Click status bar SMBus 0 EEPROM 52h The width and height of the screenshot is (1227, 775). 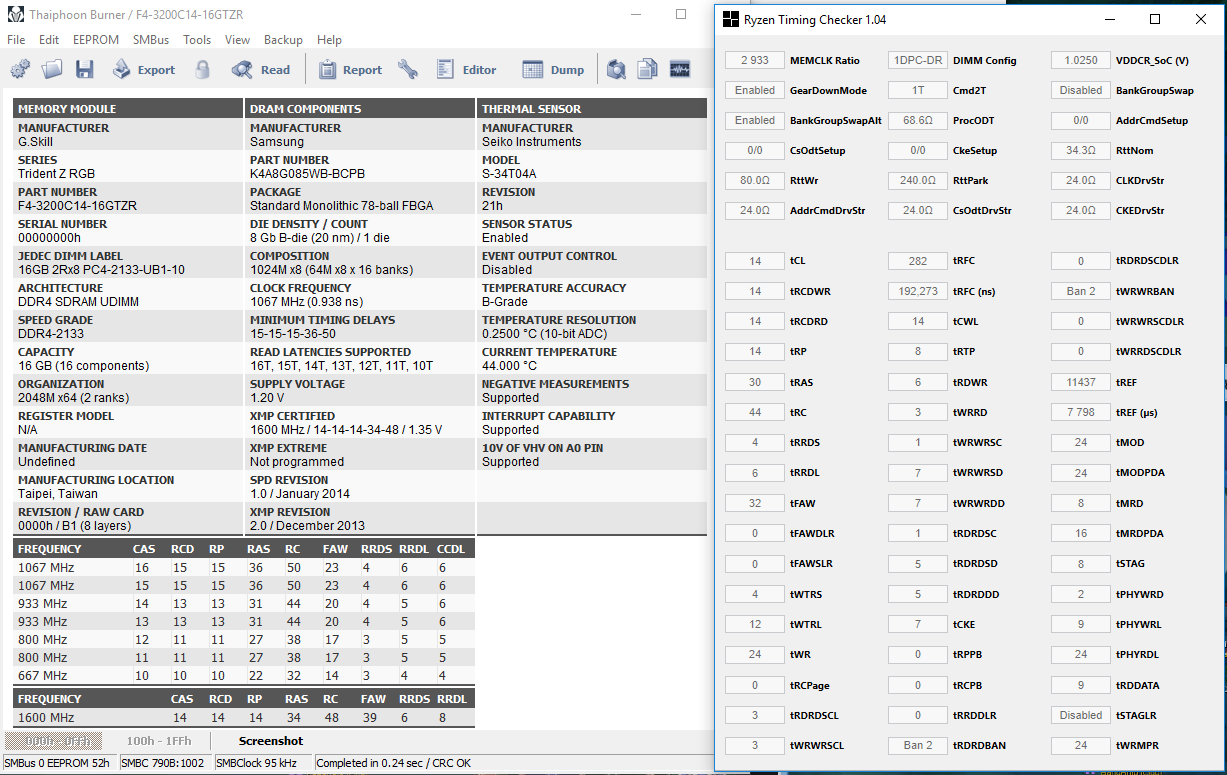click(x=58, y=763)
